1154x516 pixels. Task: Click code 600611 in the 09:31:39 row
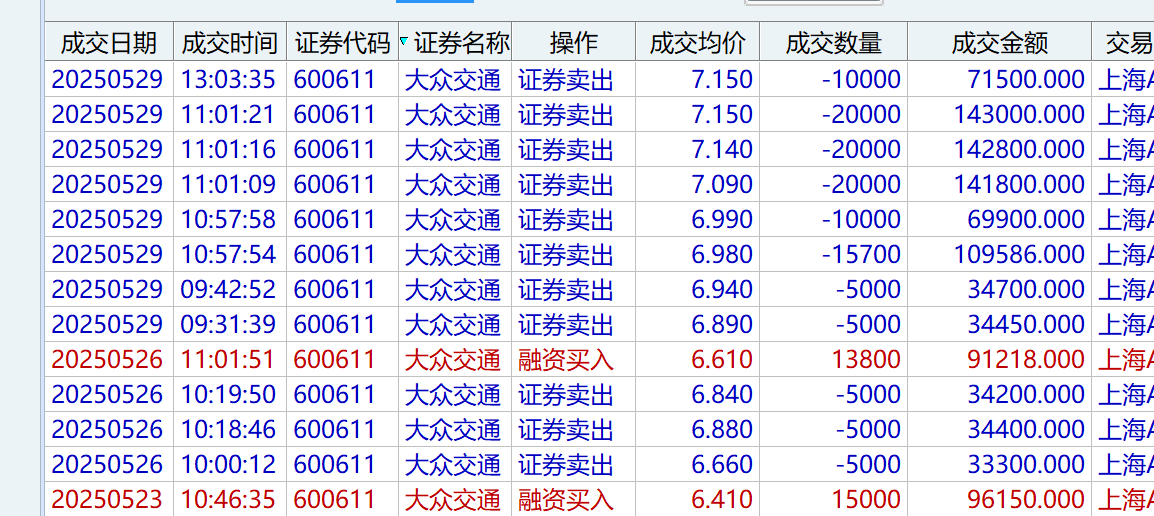[x=334, y=324]
